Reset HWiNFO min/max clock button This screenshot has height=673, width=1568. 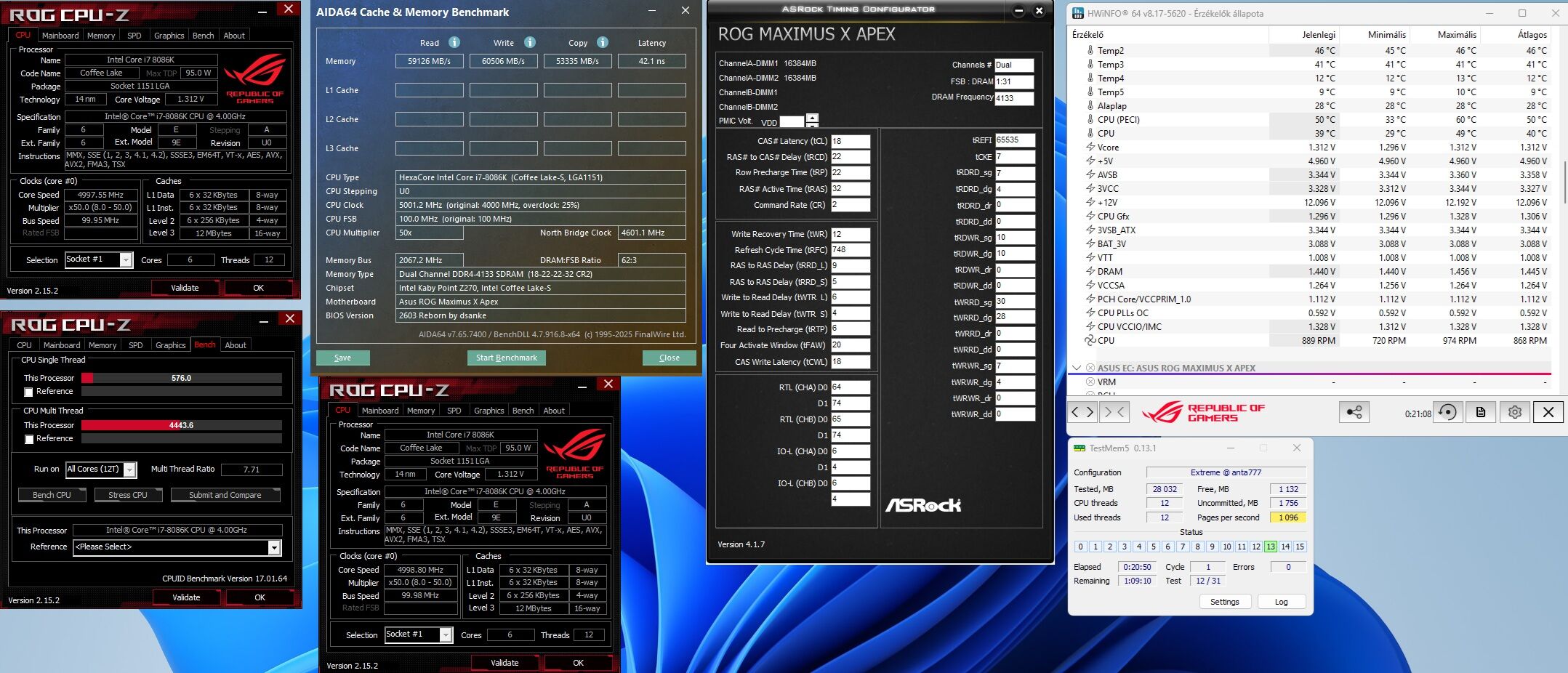coord(1447,412)
